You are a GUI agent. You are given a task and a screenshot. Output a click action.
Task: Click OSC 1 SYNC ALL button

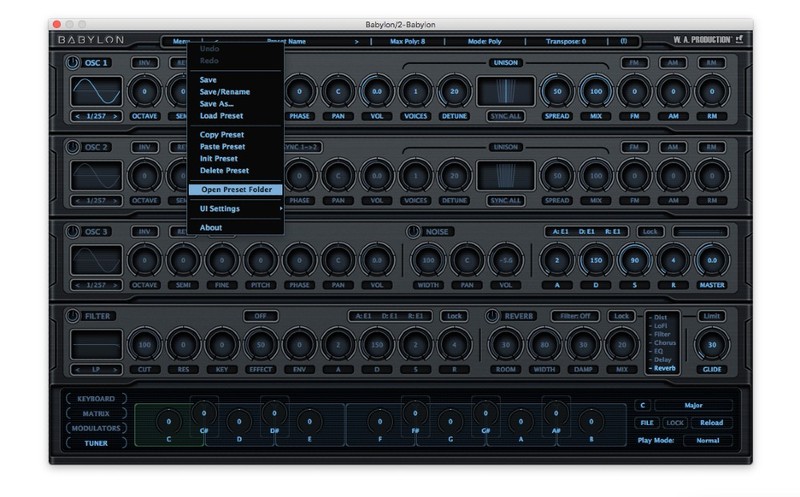coord(503,116)
